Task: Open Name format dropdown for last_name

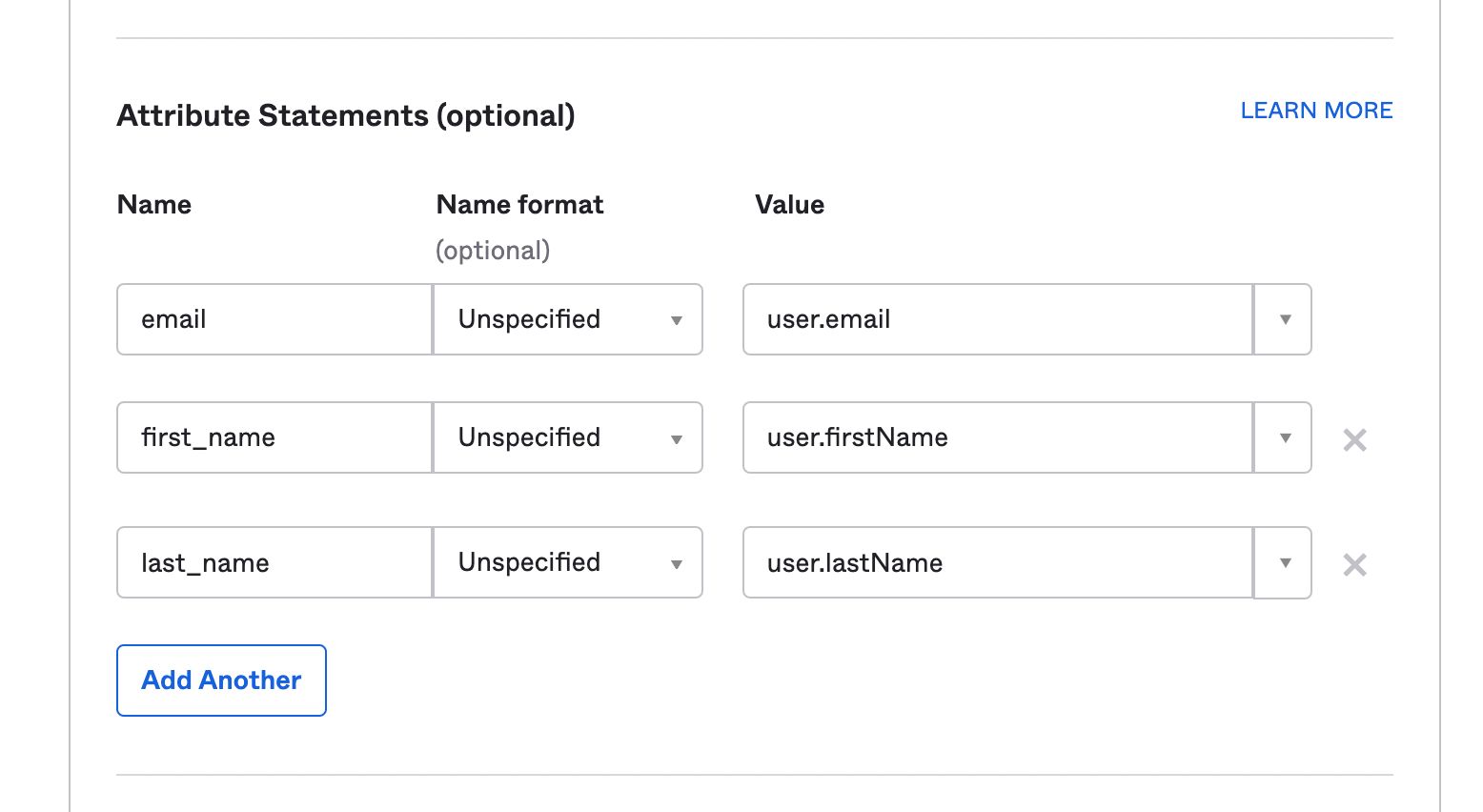Action: tap(568, 562)
